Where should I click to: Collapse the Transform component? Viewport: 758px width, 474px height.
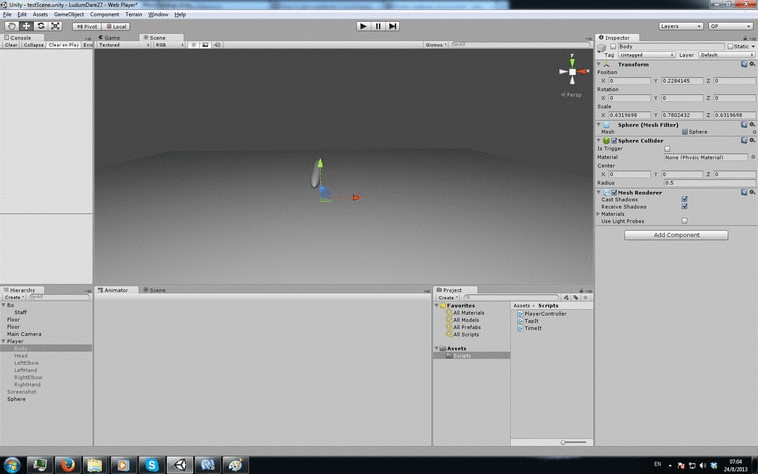(x=599, y=64)
